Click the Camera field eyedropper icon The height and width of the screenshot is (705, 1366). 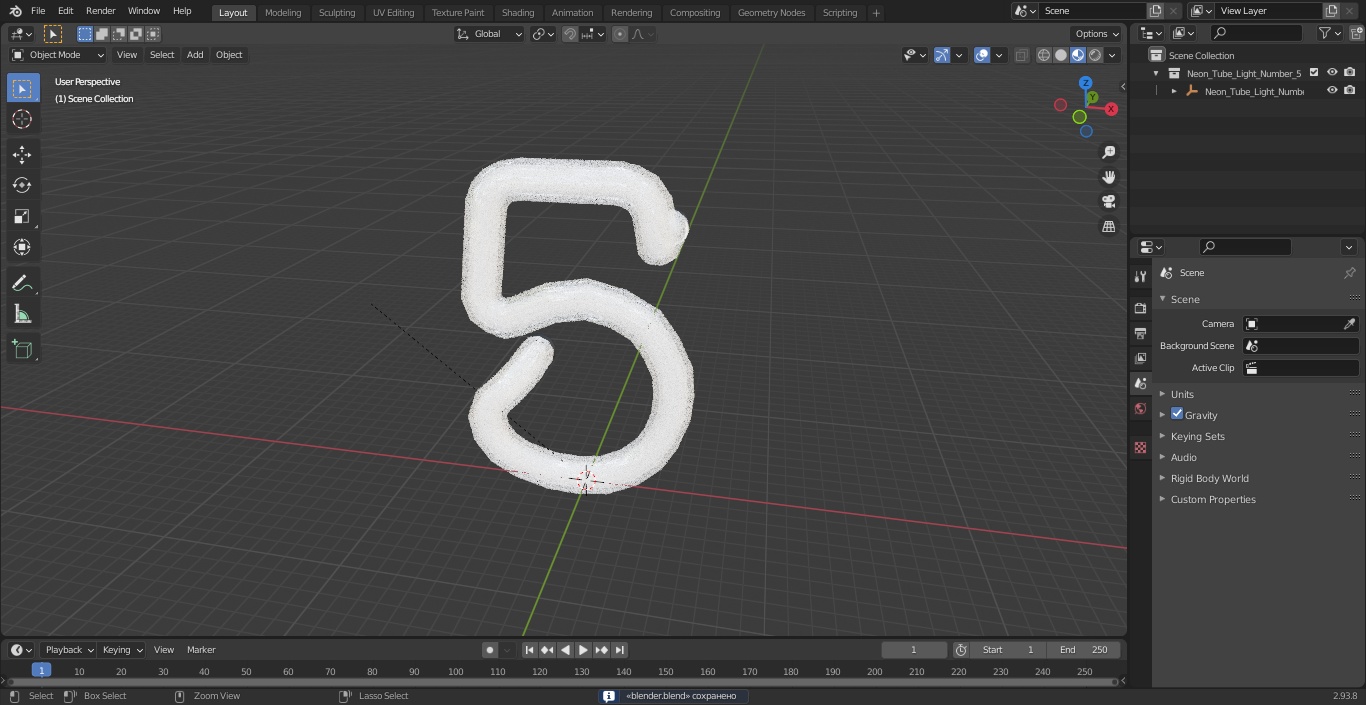(x=1349, y=324)
